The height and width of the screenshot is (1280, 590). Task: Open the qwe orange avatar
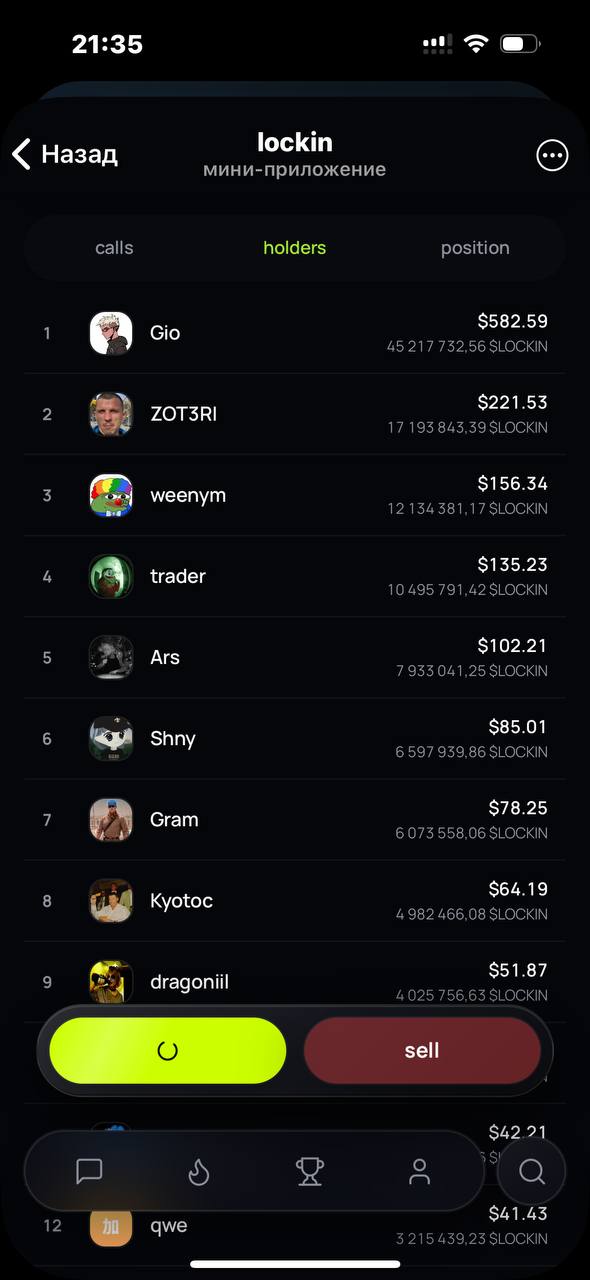(x=111, y=1225)
